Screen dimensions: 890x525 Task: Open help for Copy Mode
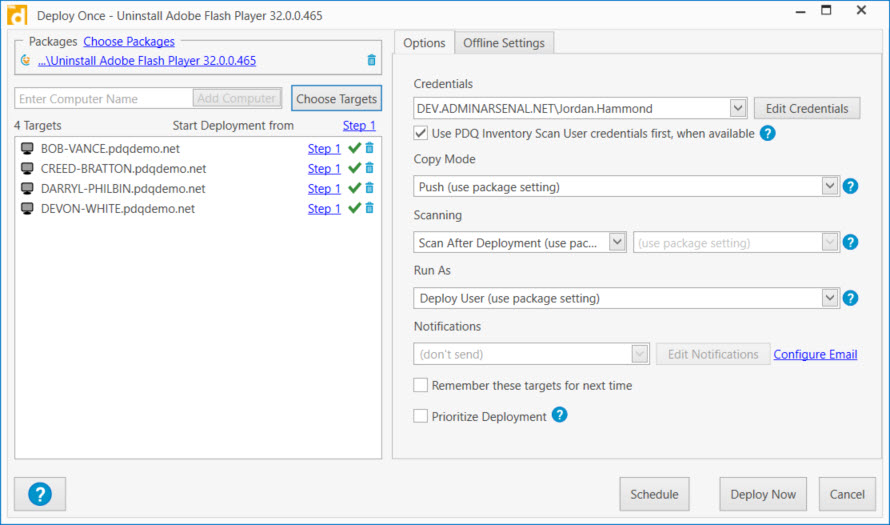click(x=850, y=186)
